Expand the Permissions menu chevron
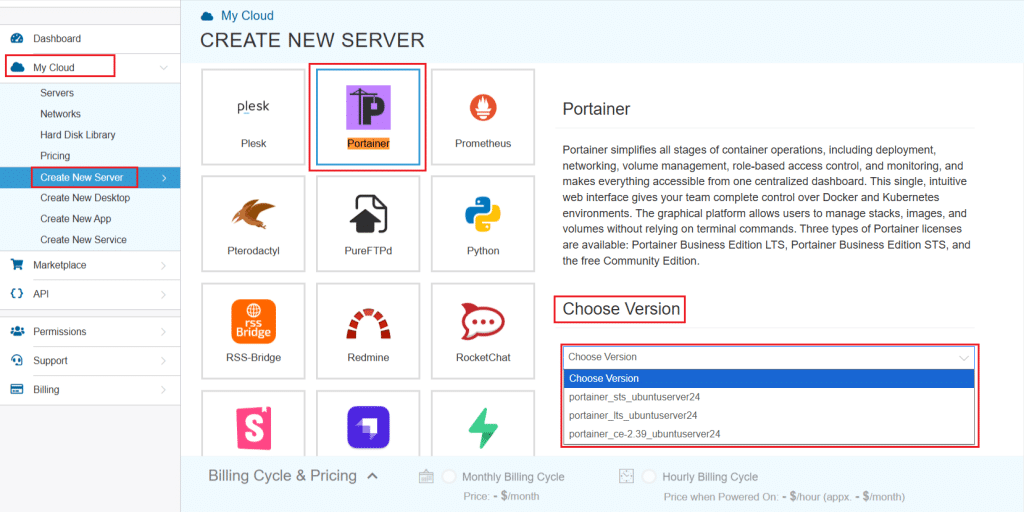The width and height of the screenshot is (1024, 512). point(163,332)
